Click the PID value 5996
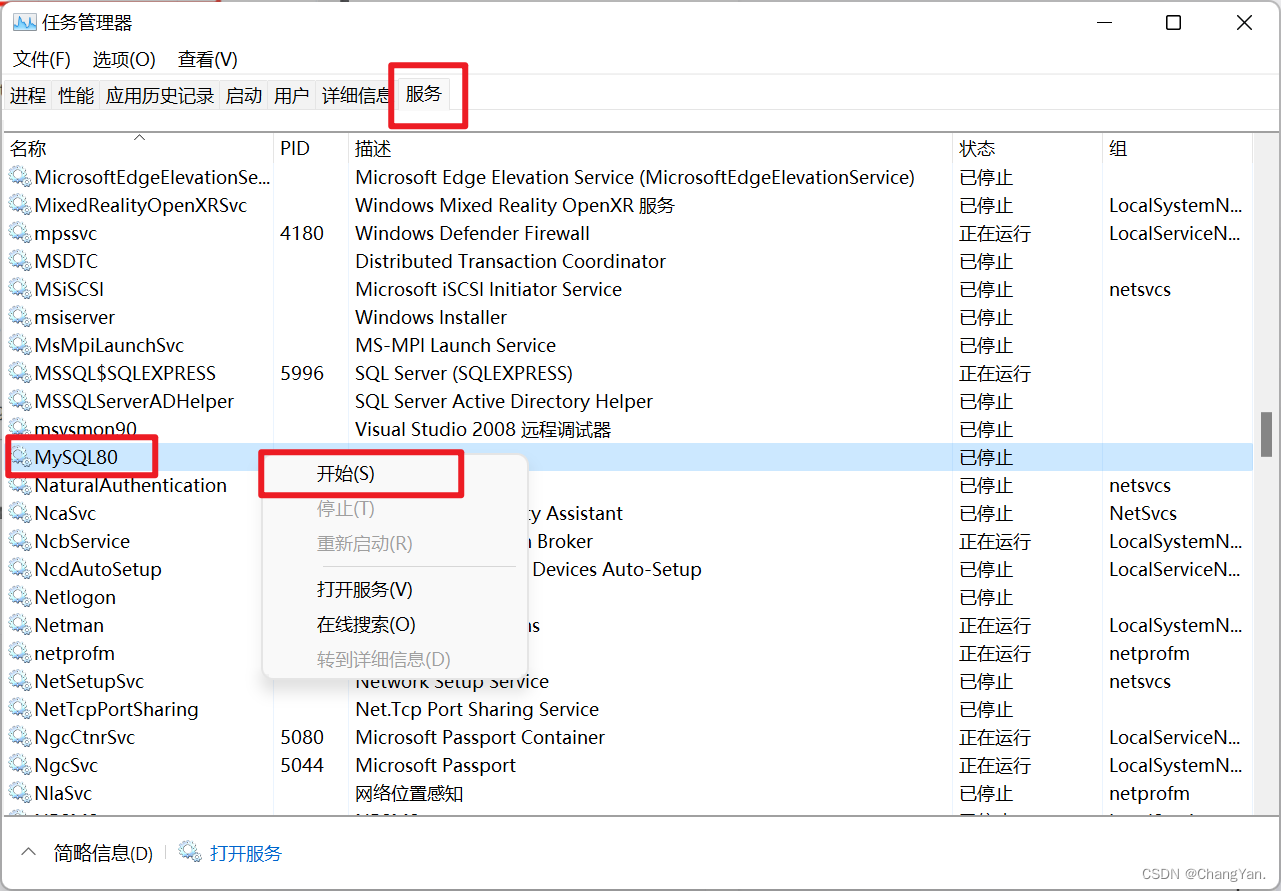 [302, 374]
